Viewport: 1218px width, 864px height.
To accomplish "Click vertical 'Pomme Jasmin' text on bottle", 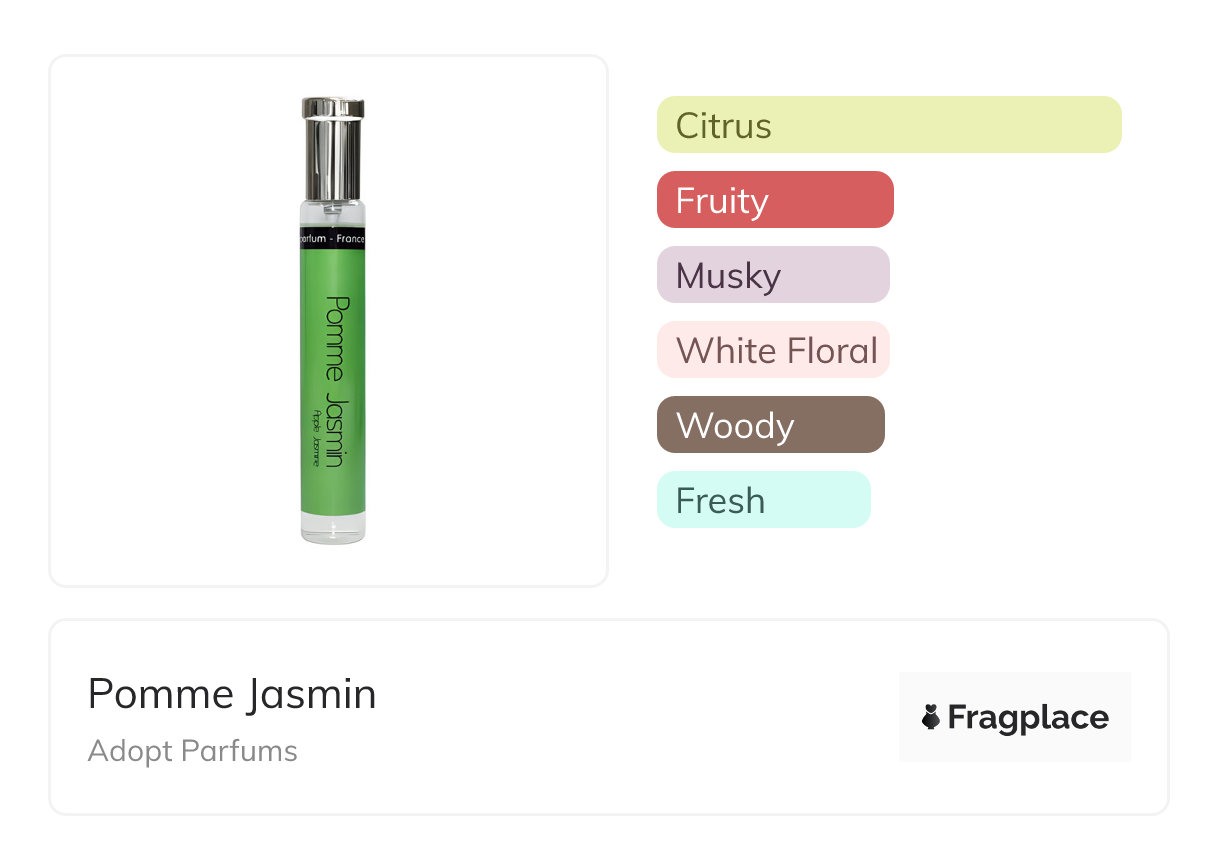I will pos(335,380).
